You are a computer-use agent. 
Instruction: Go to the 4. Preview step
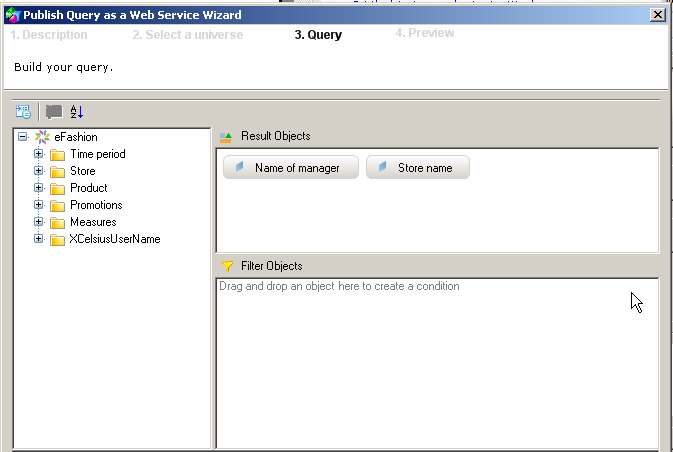(425, 33)
